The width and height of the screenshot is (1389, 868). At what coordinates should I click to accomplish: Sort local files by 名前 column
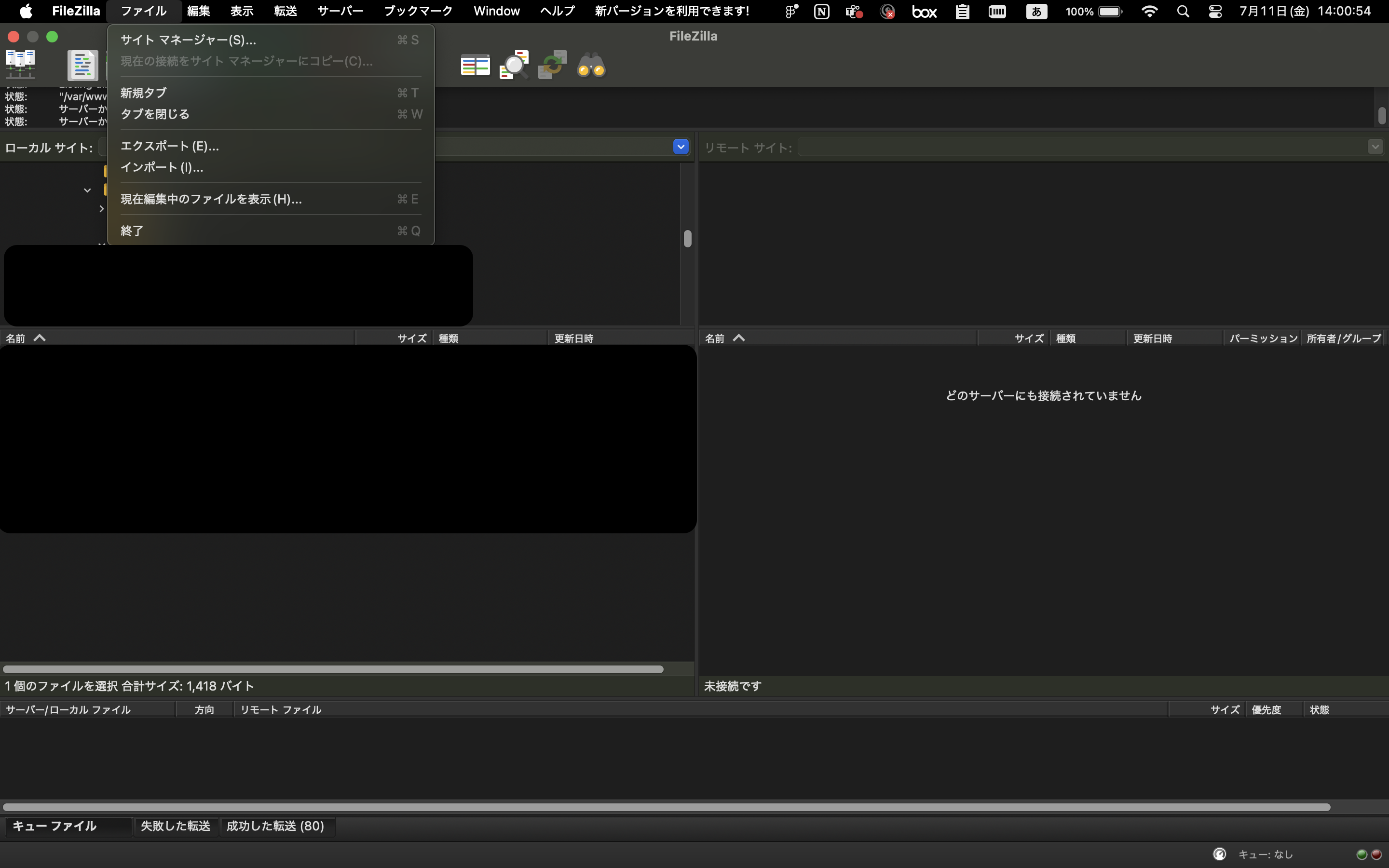click(177, 338)
